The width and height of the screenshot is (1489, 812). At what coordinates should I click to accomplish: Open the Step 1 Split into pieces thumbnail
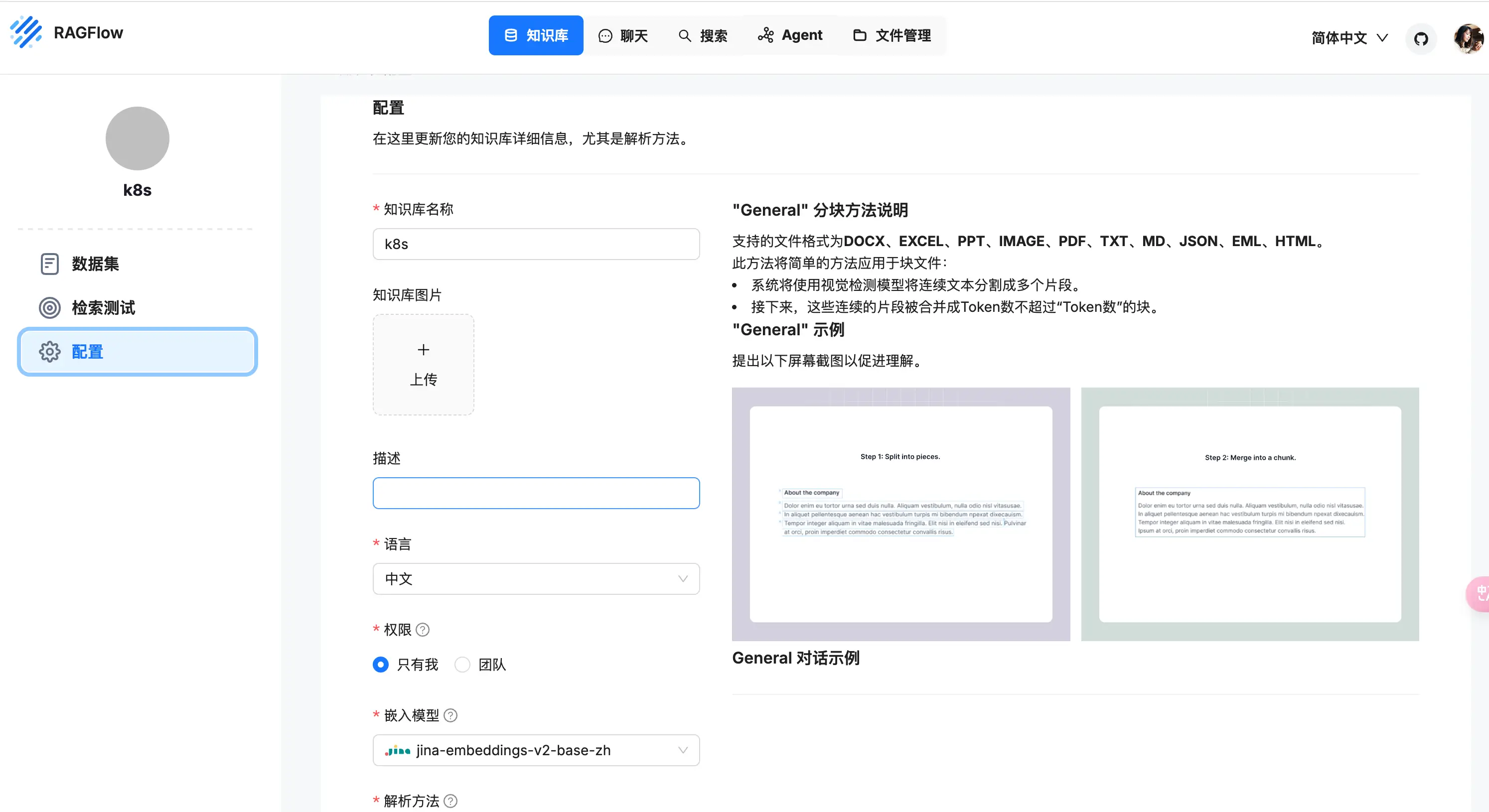click(901, 514)
